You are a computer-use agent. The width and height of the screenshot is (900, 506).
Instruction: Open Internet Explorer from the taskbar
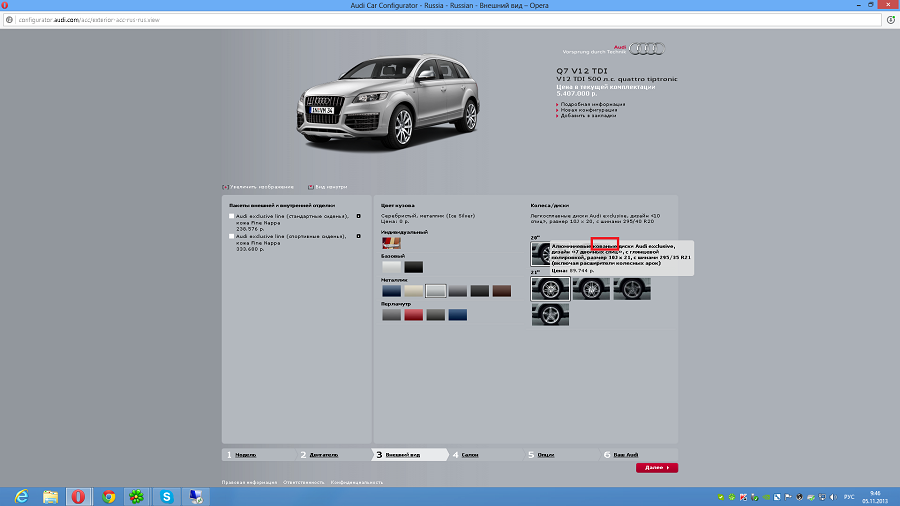(21, 496)
